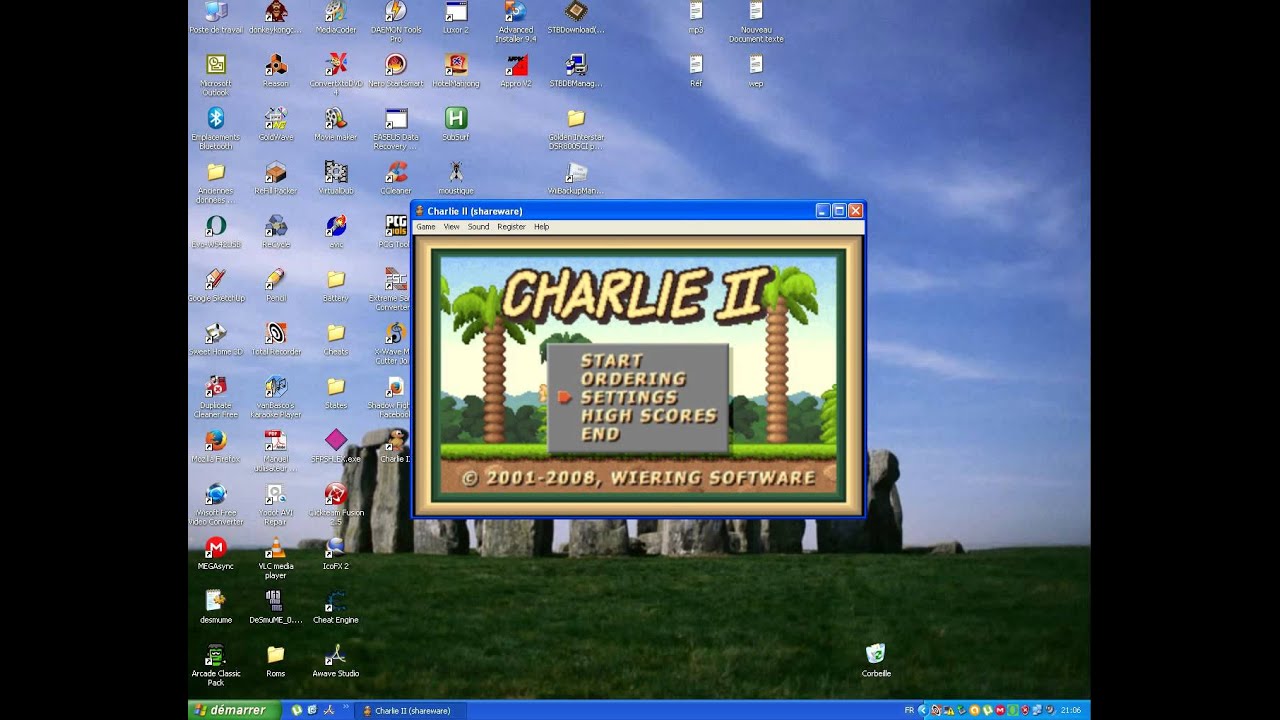Select the Sweet Home 3D icon
This screenshot has height=720, width=1280.
(x=215, y=339)
